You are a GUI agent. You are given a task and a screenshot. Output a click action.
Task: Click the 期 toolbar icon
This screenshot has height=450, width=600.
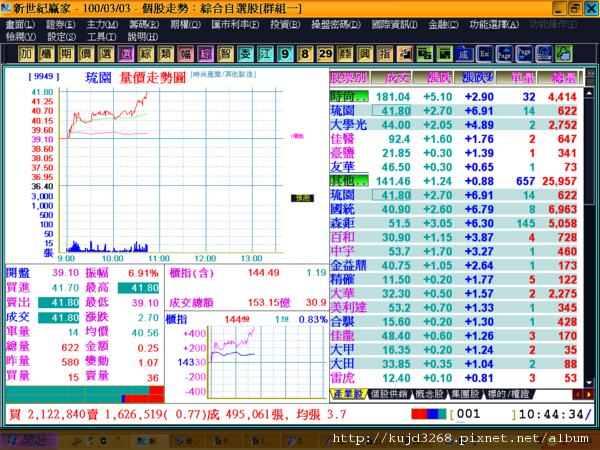tap(66, 54)
